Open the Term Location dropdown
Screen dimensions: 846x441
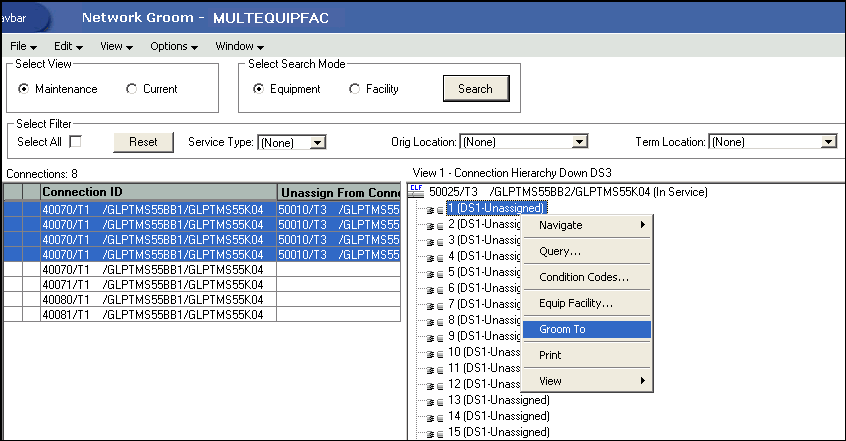pos(829,141)
